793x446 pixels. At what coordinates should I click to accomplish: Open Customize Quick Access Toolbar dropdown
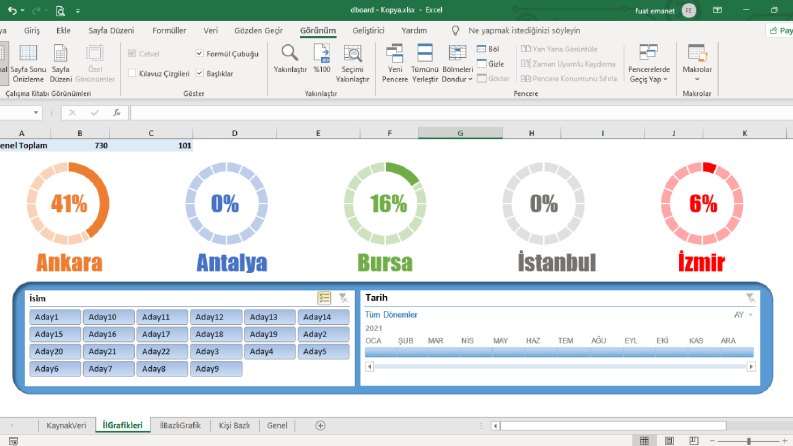pos(78,10)
